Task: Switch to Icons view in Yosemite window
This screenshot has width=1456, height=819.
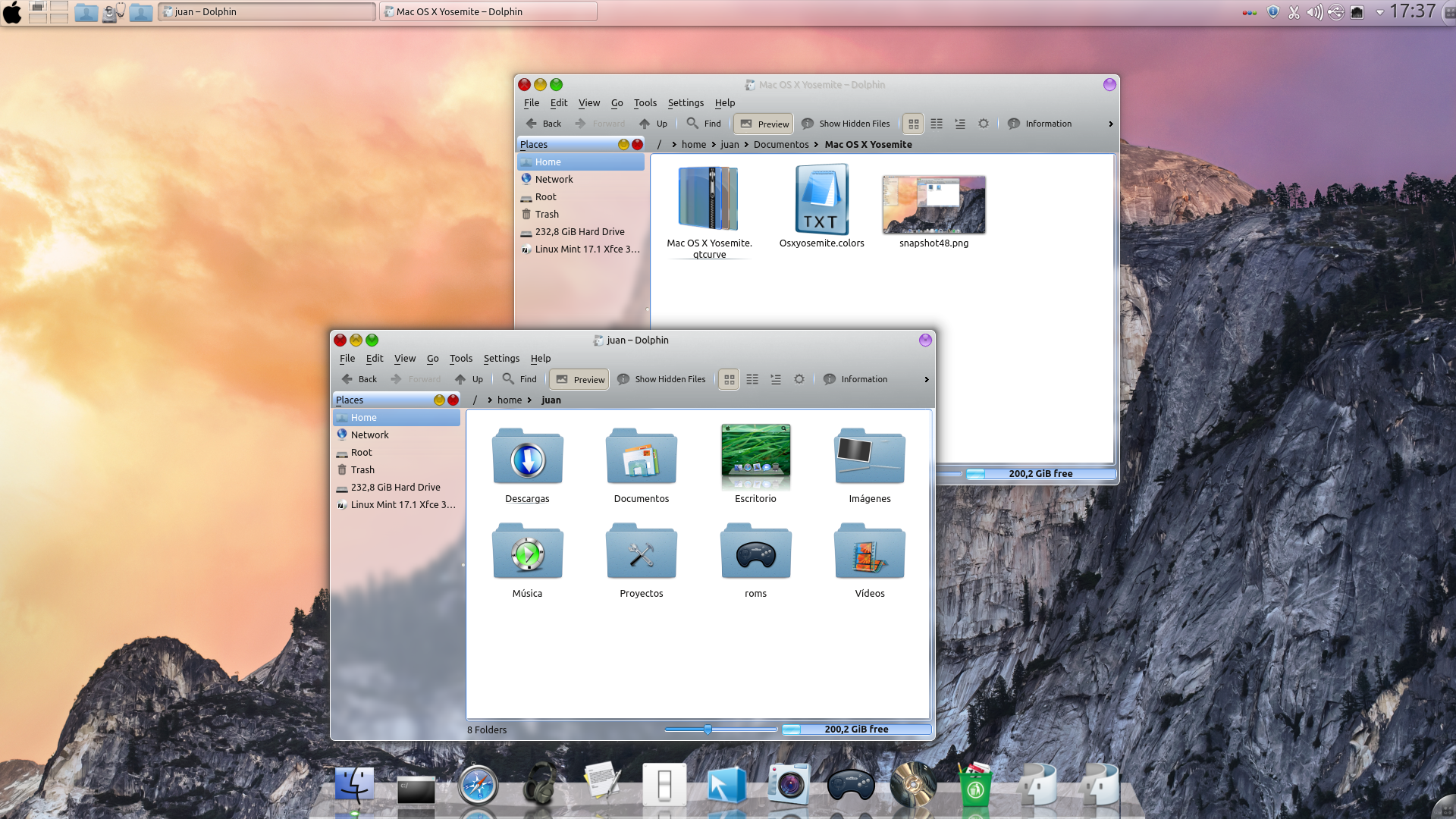Action: click(913, 124)
